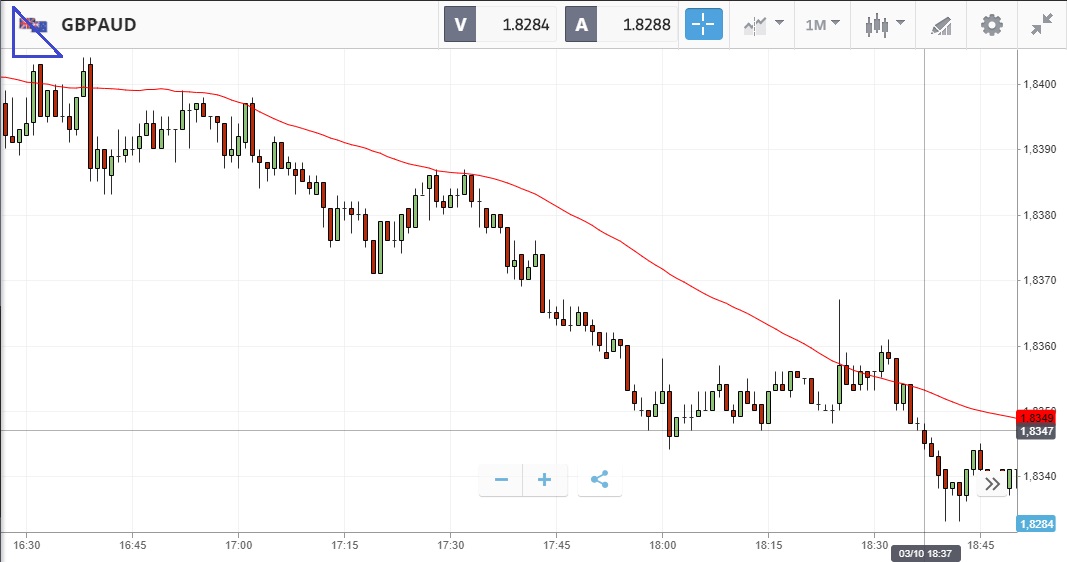Zoom out the chart with minus button
1067x562 pixels.
point(501,480)
